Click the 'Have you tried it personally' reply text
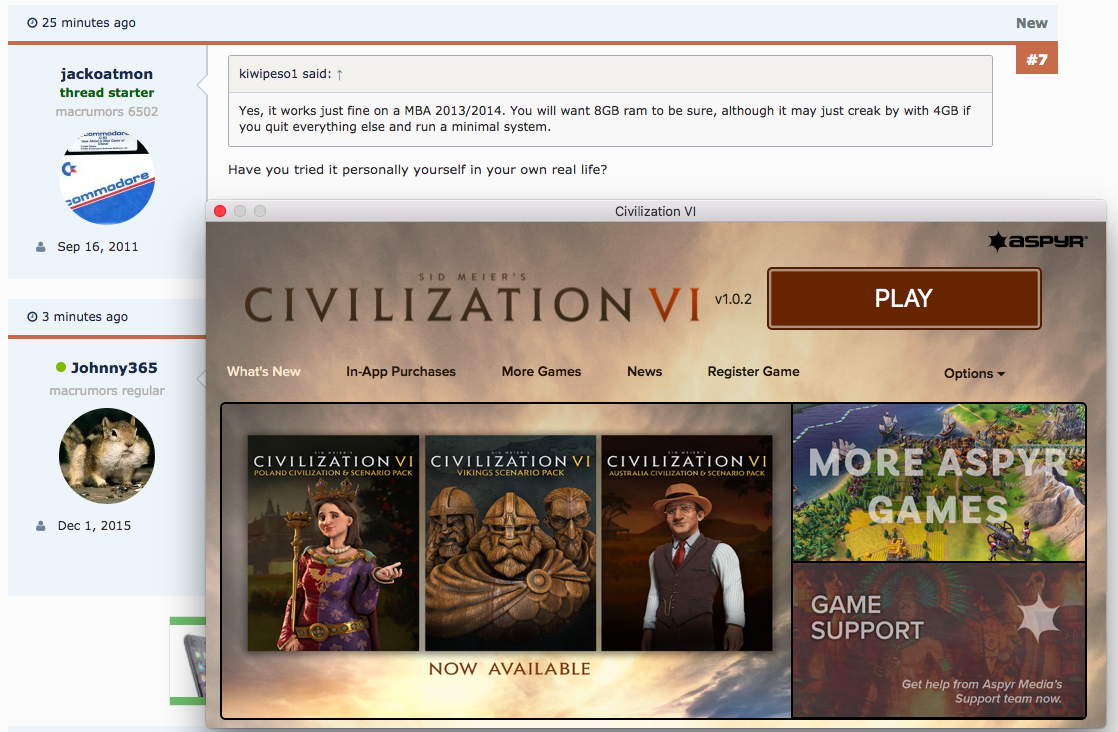 [x=418, y=170]
